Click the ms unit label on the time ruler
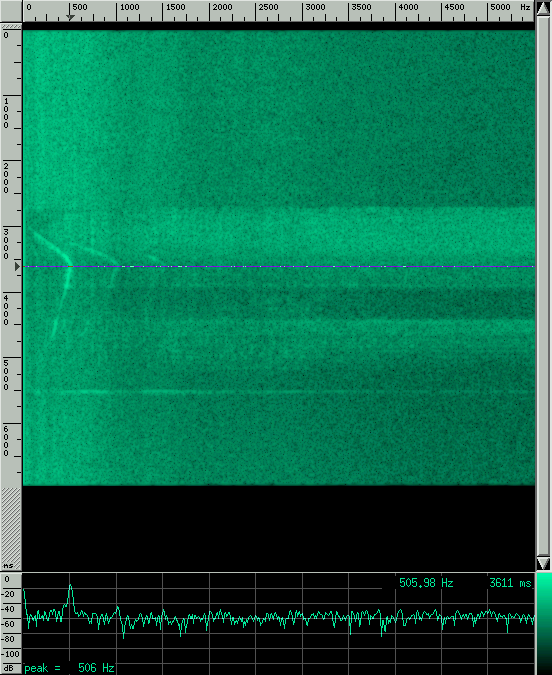 tap(8, 565)
